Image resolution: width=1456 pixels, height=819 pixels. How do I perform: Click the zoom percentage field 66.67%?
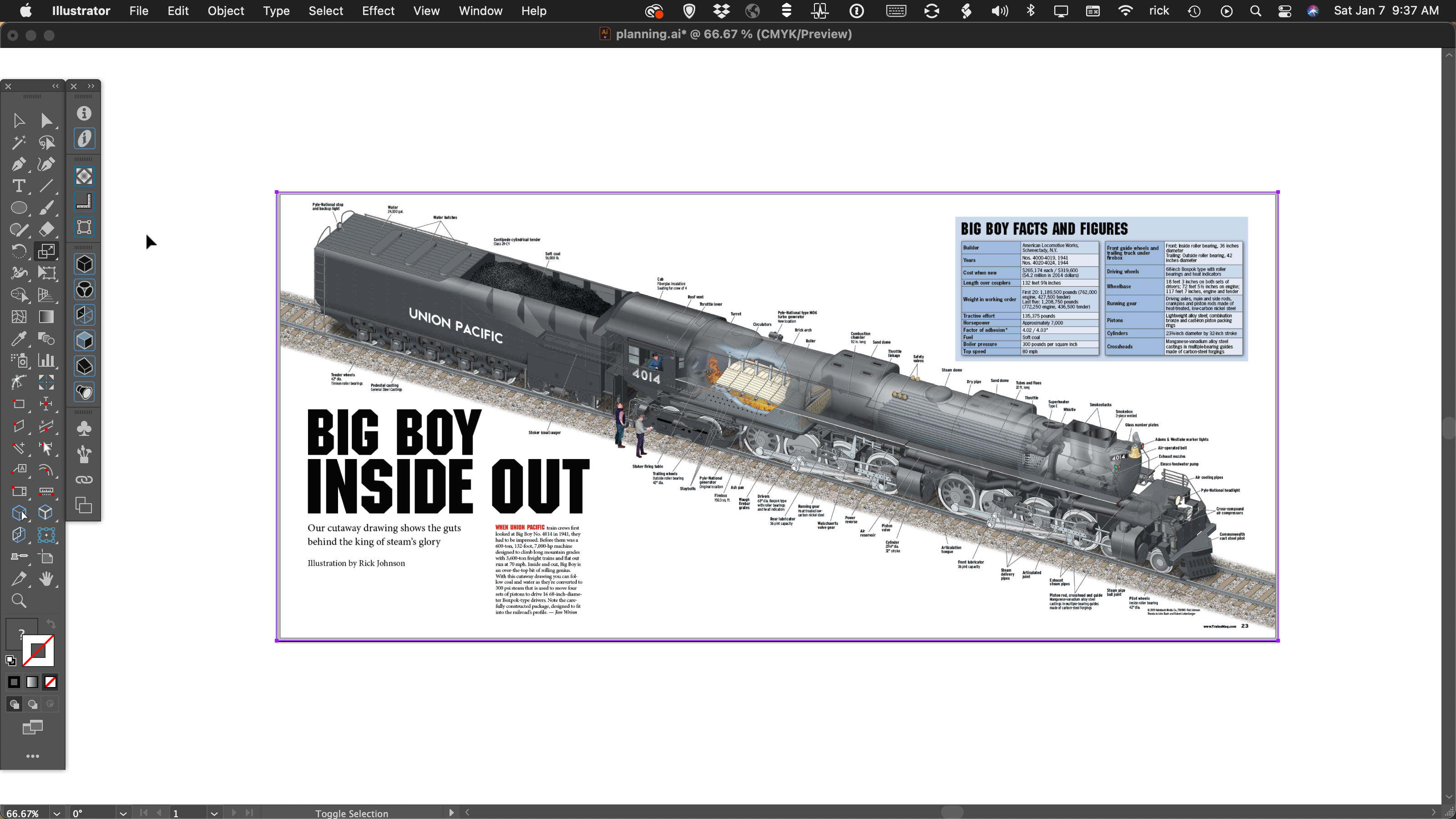tap(26, 814)
